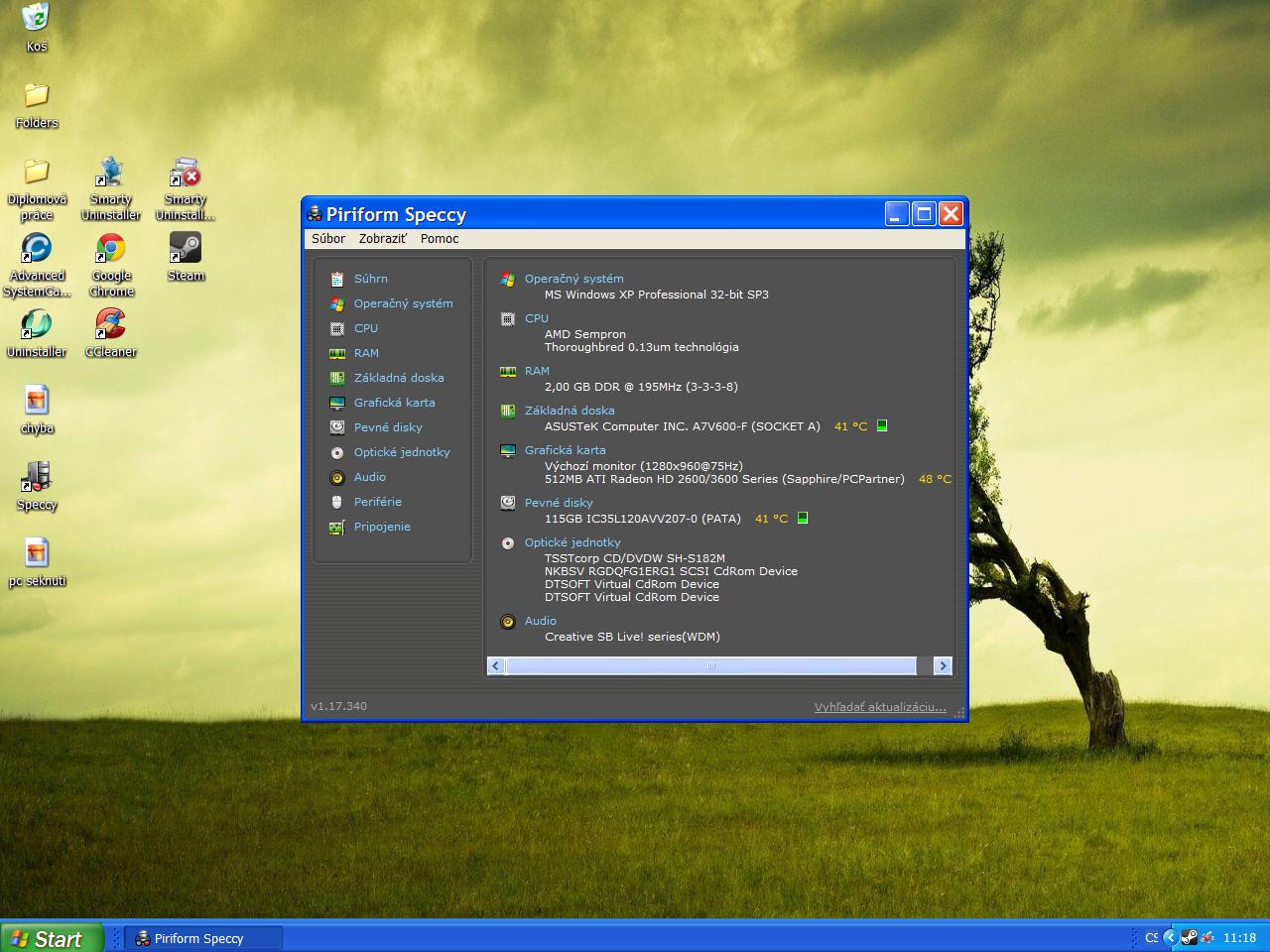Click RAM icon beside 2,00 GB DDR summary
This screenshot has height=952, width=1270.
[x=508, y=371]
